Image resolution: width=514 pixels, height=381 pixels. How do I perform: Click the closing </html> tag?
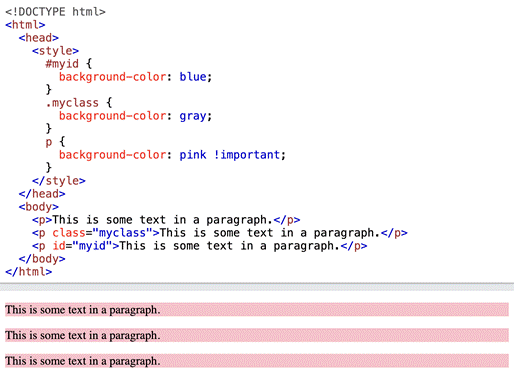coord(29,272)
